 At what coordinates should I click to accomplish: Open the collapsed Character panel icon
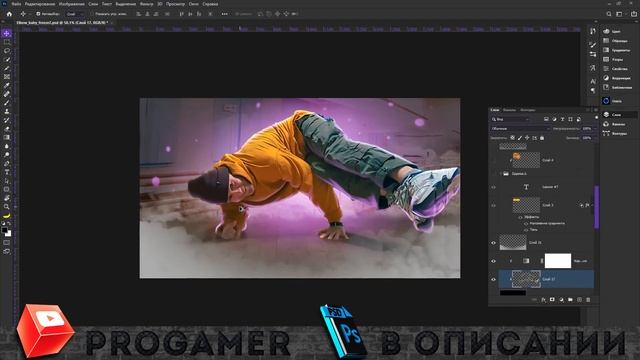[x=593, y=81]
